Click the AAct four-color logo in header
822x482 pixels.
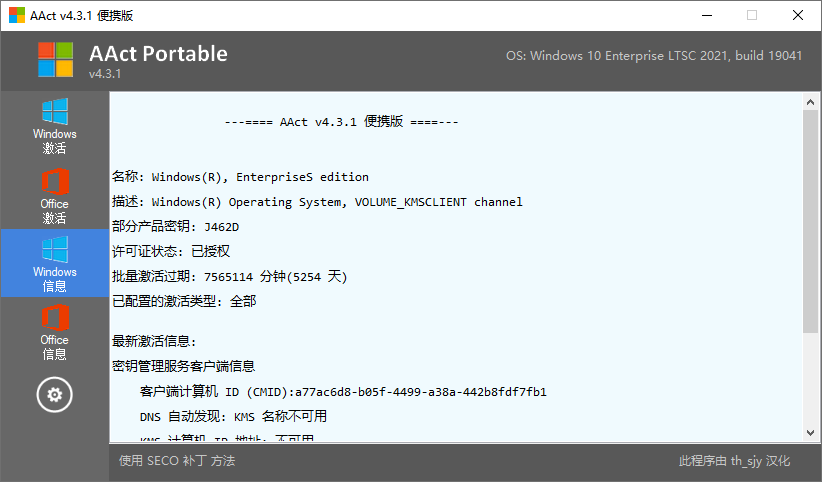coord(56,60)
